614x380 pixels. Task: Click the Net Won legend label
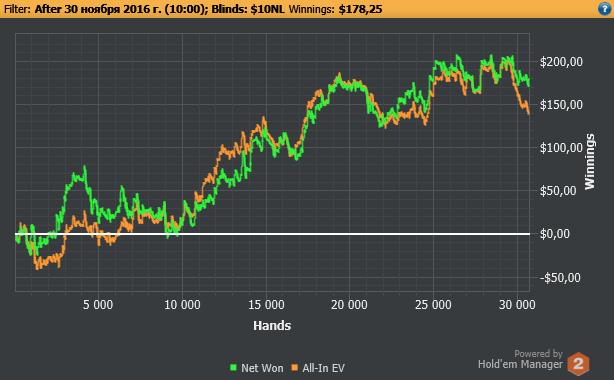point(262,368)
